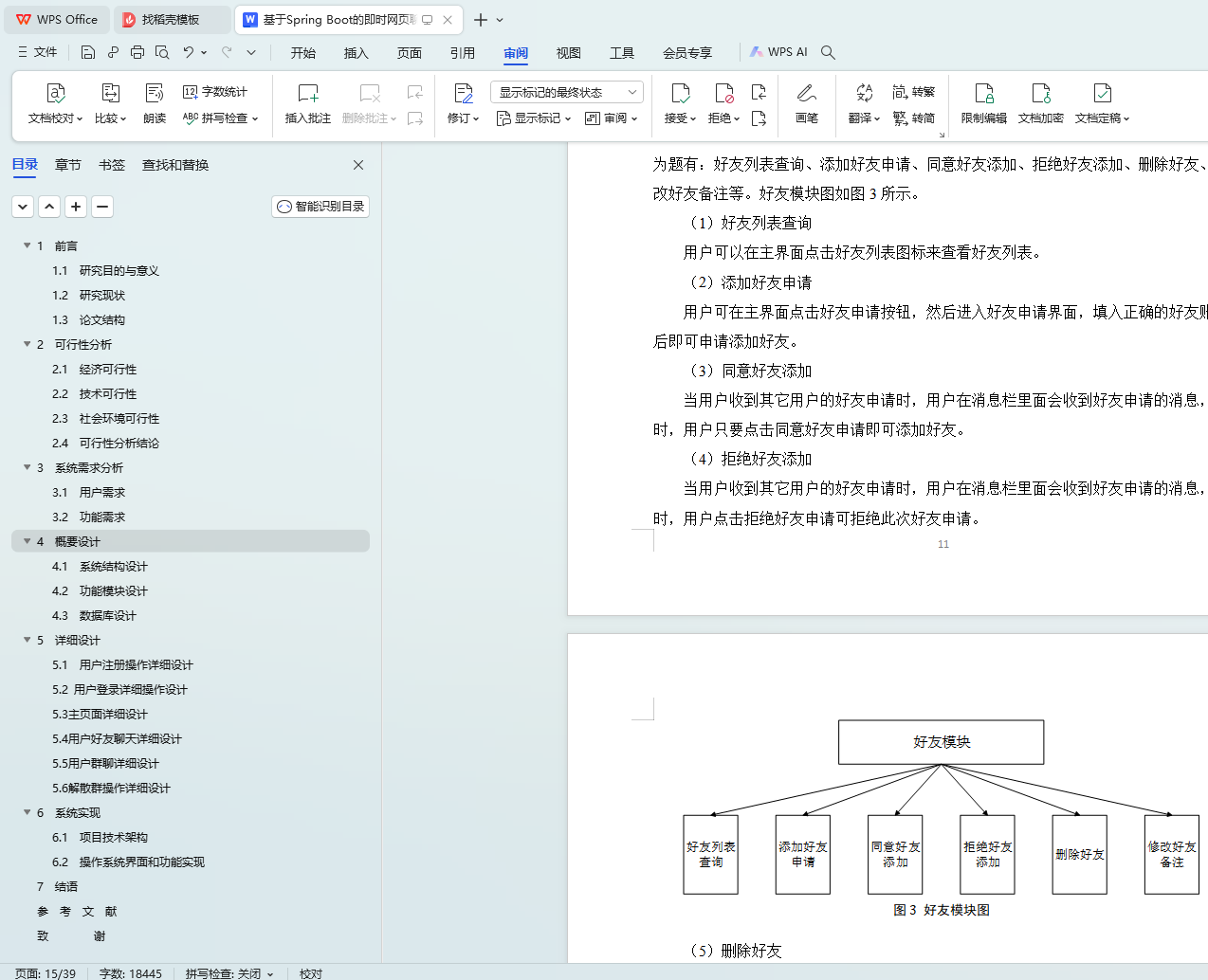1208x980 pixels.
Task: Click the search magnifier beside WPS AI
Action: click(x=828, y=52)
